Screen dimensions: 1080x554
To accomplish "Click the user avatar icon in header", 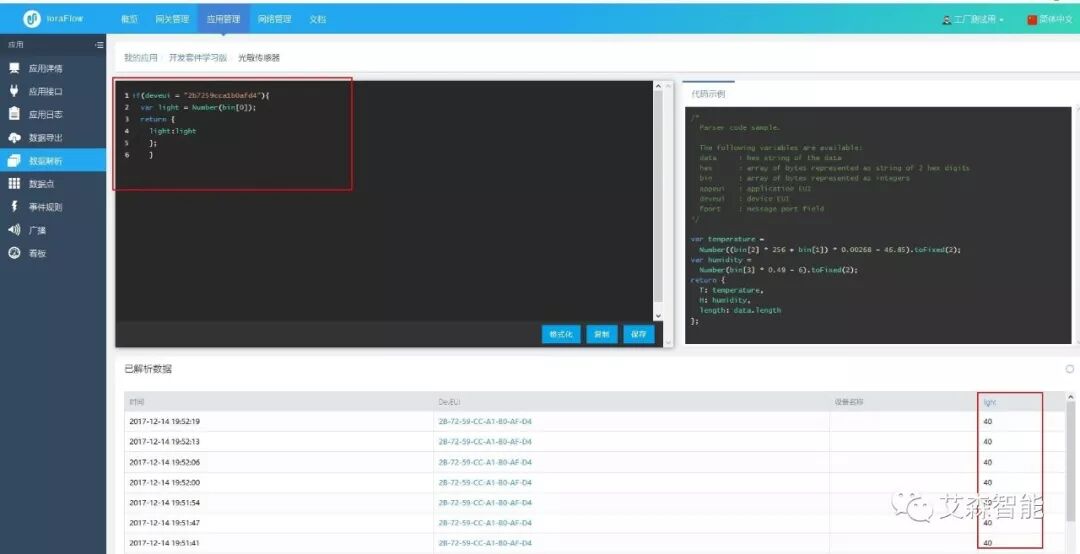I will 947,19.
